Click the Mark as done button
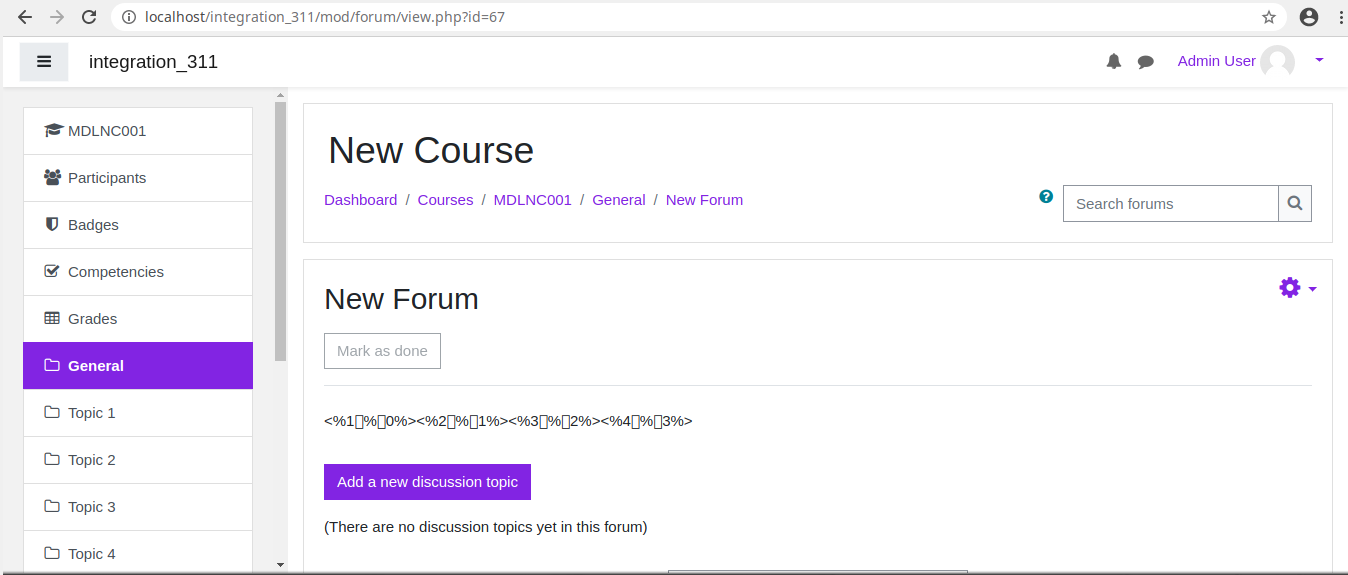 (x=382, y=351)
